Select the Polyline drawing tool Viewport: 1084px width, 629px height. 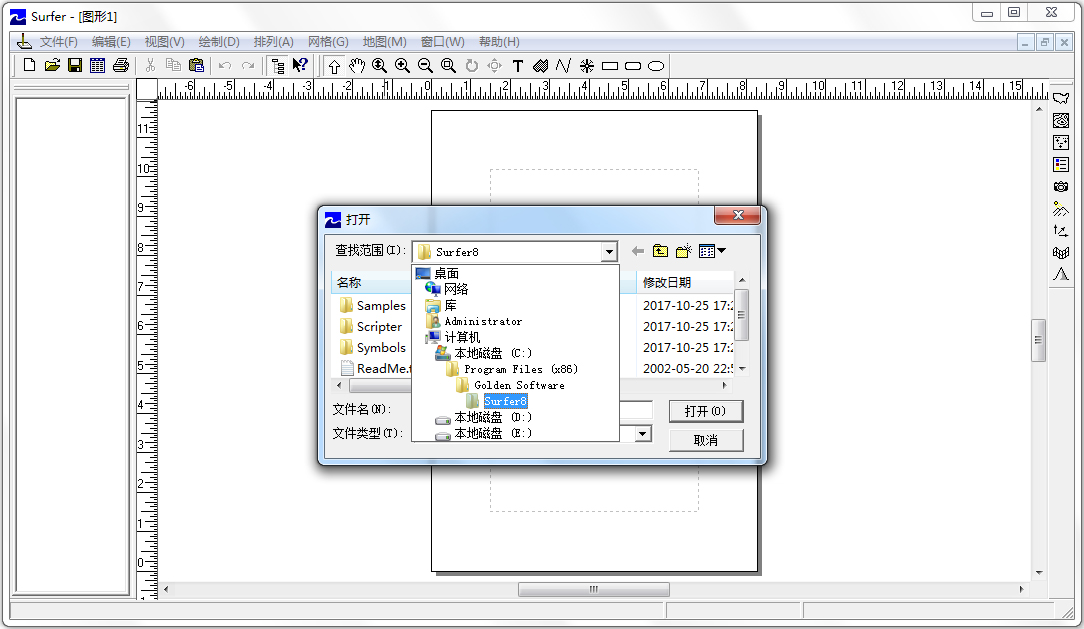click(x=563, y=66)
